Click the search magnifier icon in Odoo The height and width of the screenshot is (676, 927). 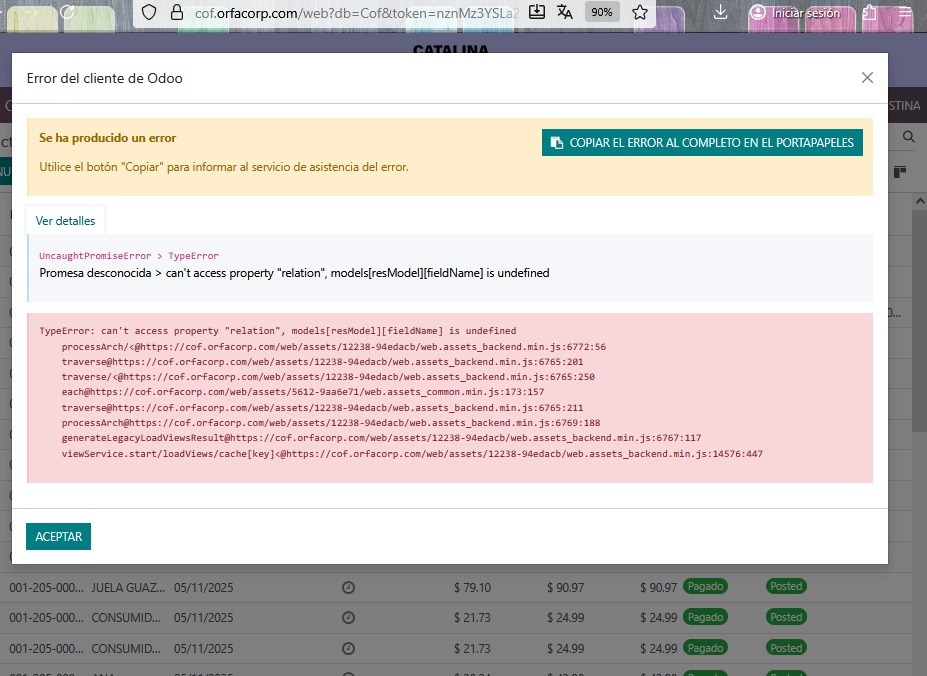tap(909, 137)
